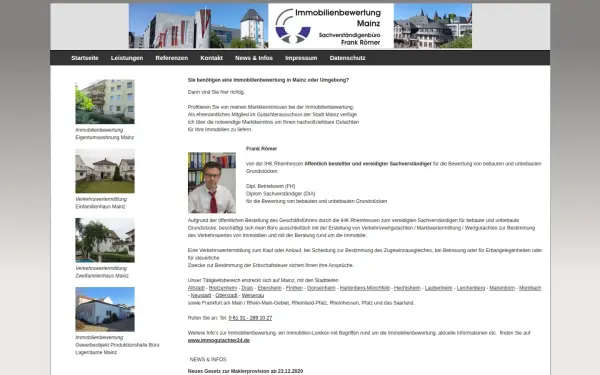Screen dimensions: 600x375
Task: Click the caption 'Eigentumswohnung Mainz'
Action: [x=105, y=137]
